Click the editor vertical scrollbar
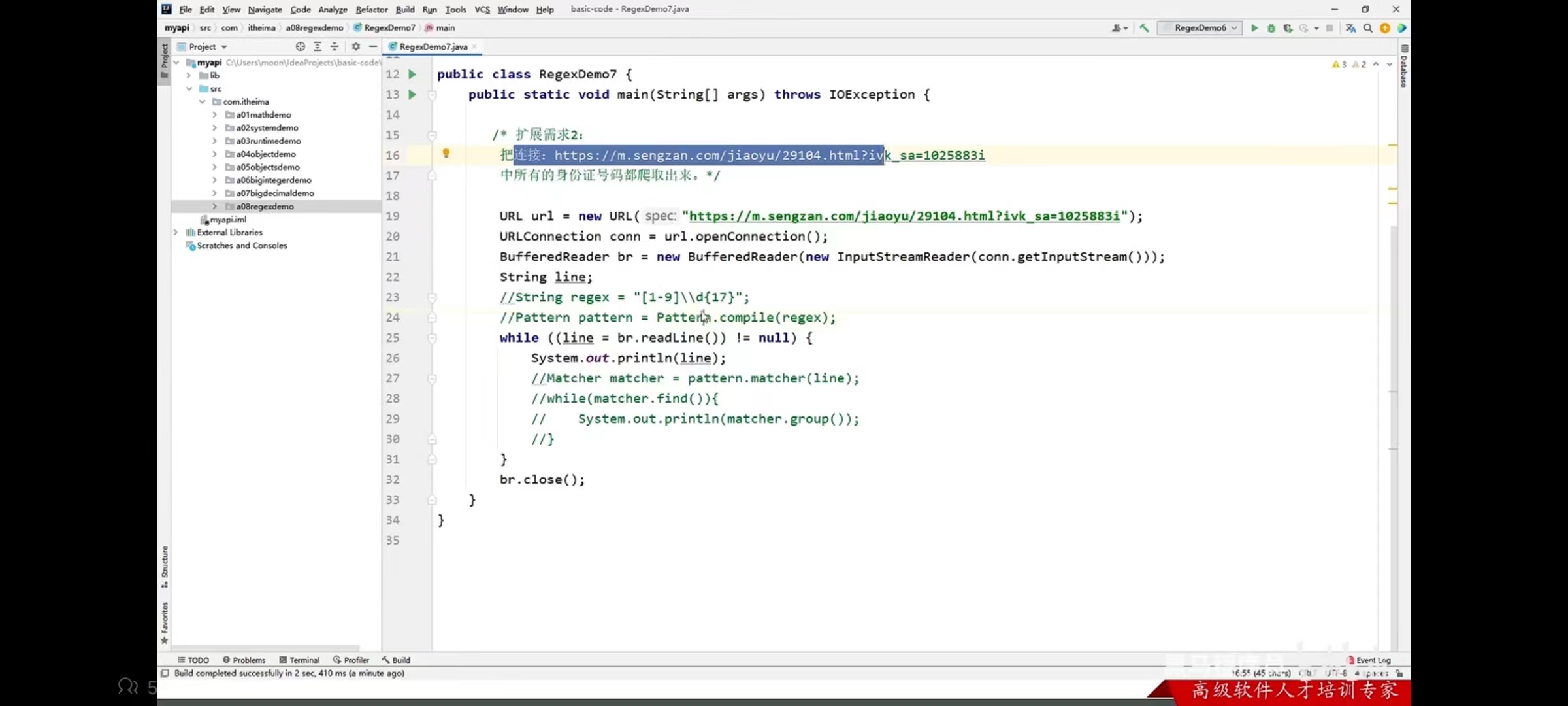The width and height of the screenshot is (1568, 706). point(1393,392)
